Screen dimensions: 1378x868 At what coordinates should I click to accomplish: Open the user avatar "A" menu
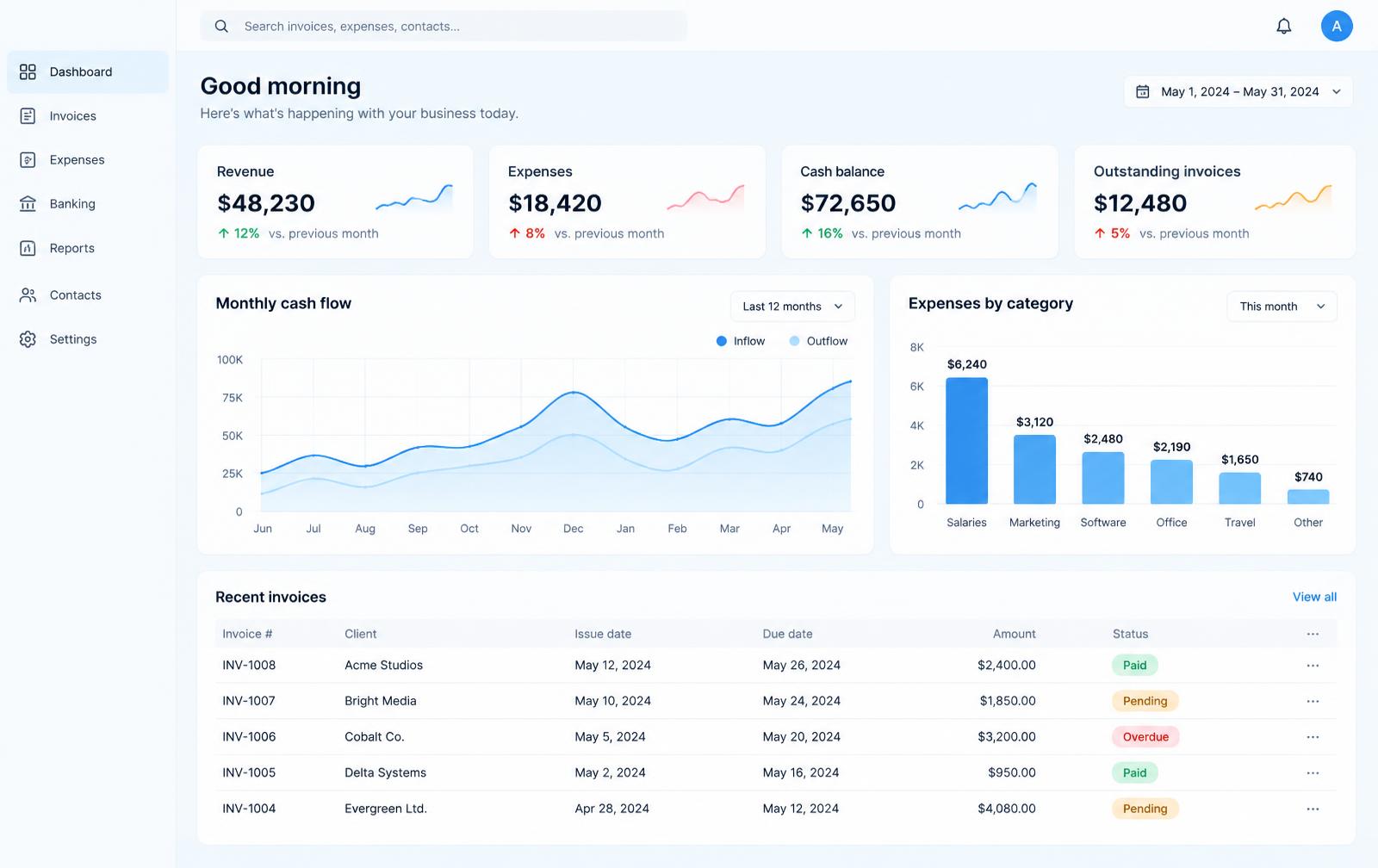(x=1337, y=26)
